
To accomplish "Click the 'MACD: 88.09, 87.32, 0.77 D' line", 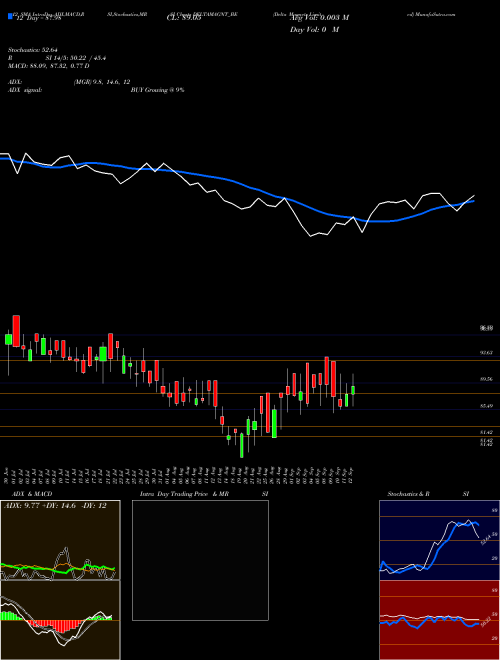I will click(48, 66).
